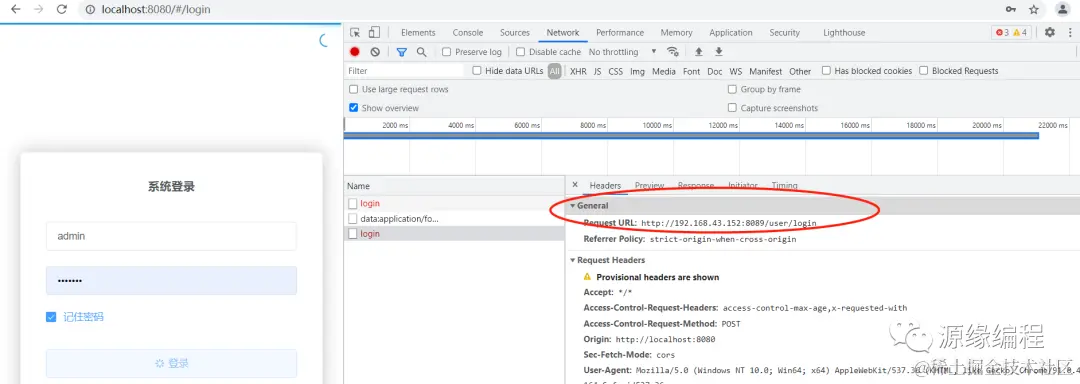Click the admin username field

(x=171, y=235)
